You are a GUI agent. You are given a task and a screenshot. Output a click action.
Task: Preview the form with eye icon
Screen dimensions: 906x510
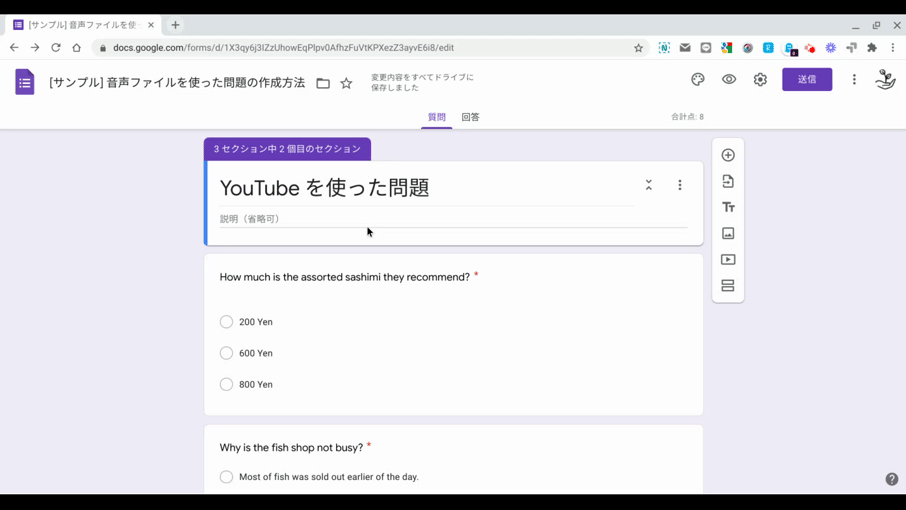click(x=729, y=80)
